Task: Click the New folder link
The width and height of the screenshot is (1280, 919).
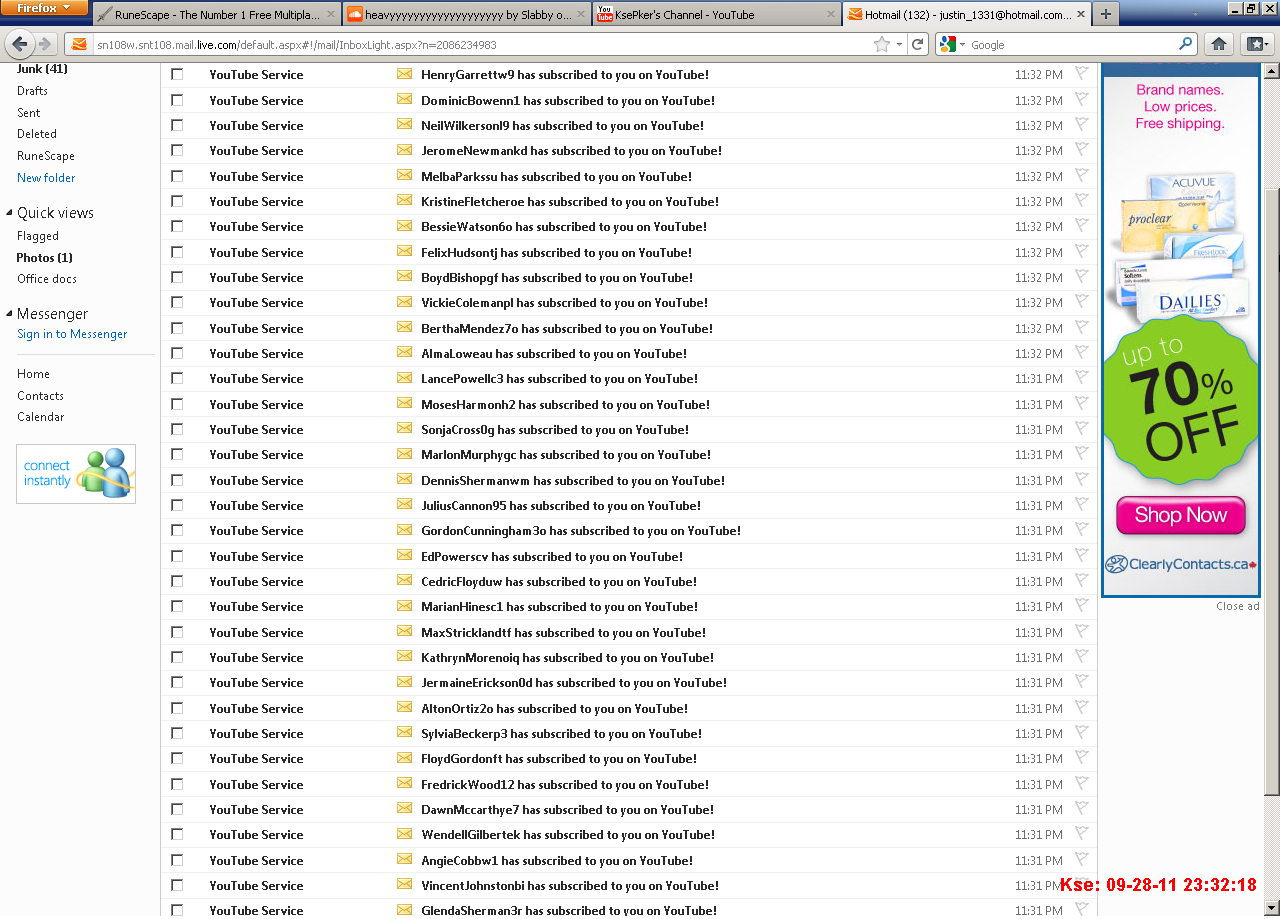Action: [46, 178]
